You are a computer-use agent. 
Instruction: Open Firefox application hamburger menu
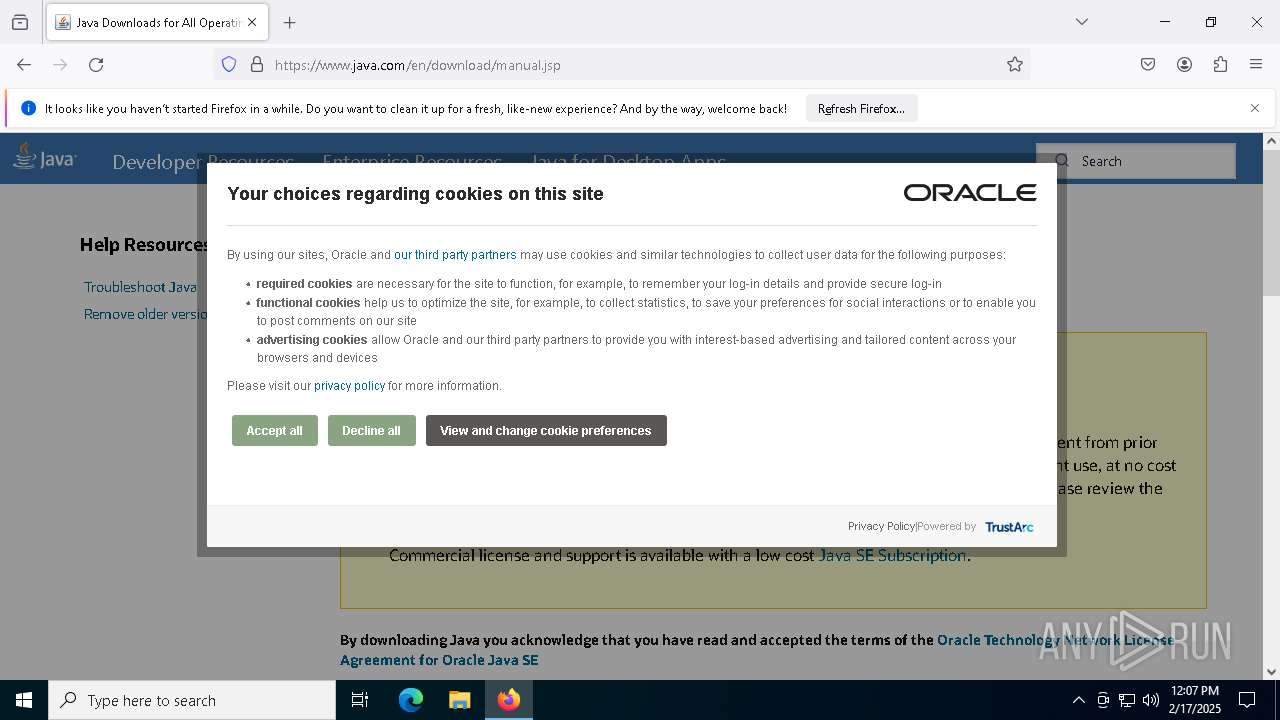tap(1256, 65)
